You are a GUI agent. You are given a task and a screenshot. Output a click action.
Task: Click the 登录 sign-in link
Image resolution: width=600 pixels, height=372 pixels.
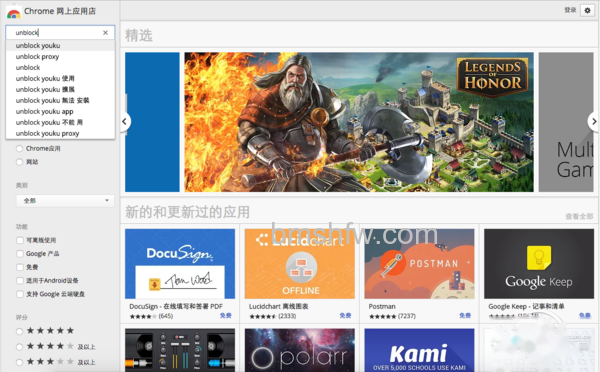click(570, 10)
